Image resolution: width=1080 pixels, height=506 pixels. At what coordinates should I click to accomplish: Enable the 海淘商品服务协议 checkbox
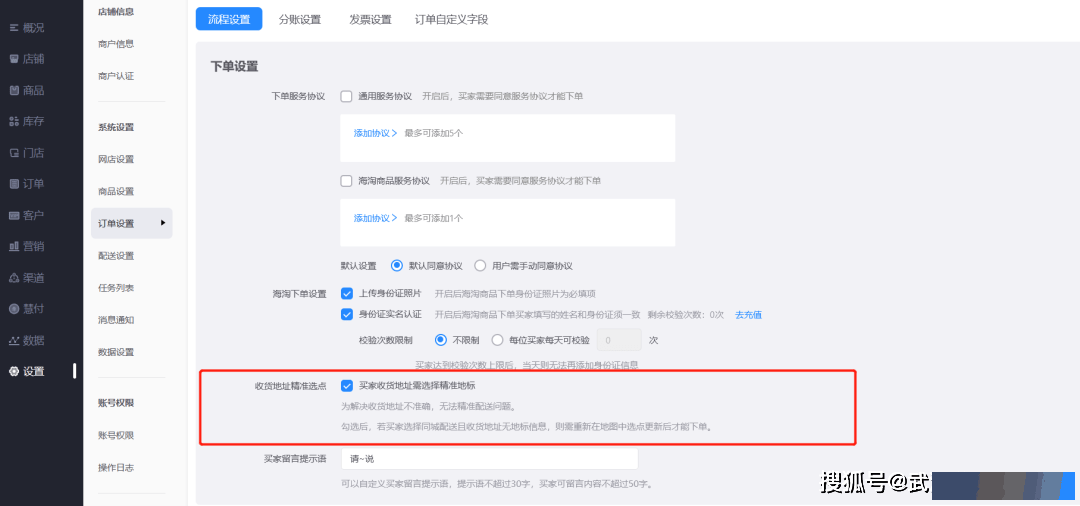pyautogui.click(x=346, y=181)
